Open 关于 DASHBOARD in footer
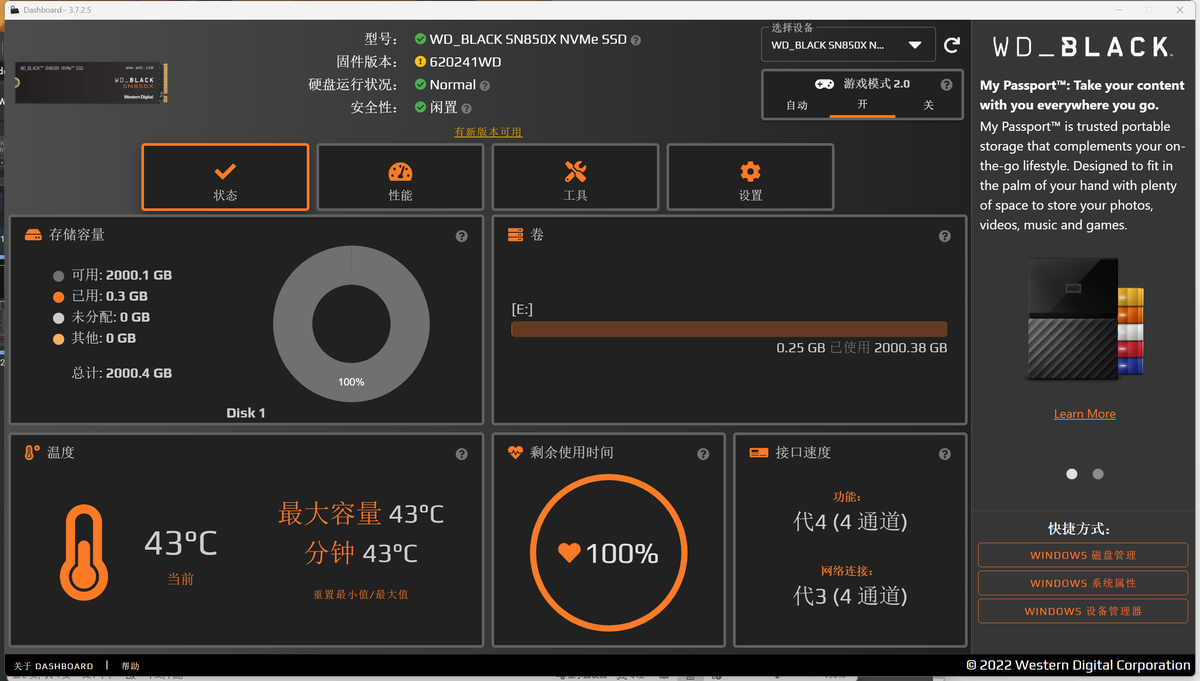The image size is (1200, 681). [x=53, y=666]
